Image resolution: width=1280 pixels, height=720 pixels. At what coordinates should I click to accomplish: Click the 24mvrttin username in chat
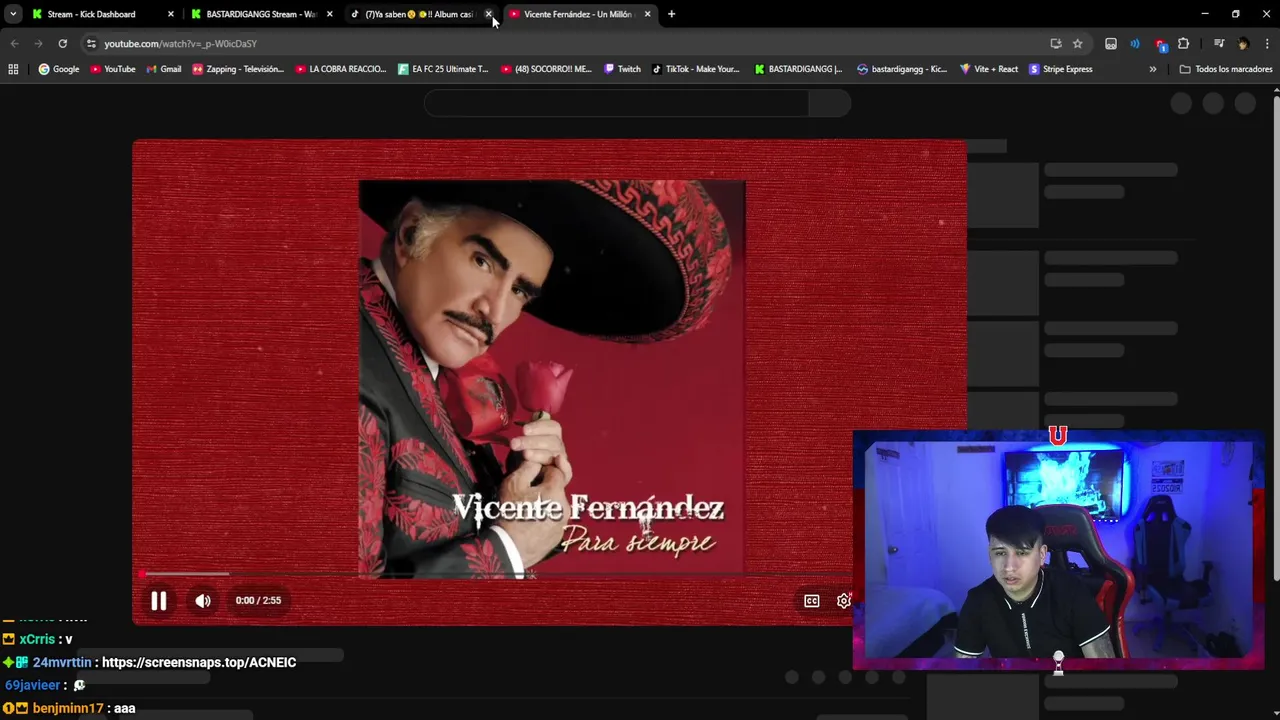coord(62,662)
